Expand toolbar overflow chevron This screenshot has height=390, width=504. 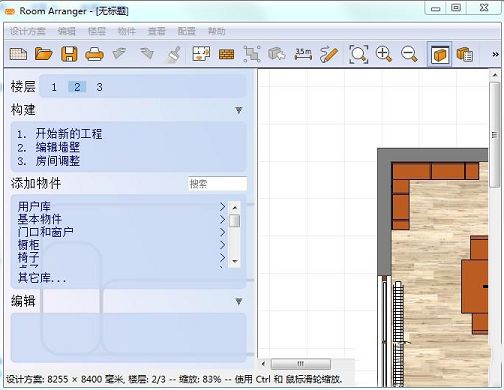(x=495, y=54)
